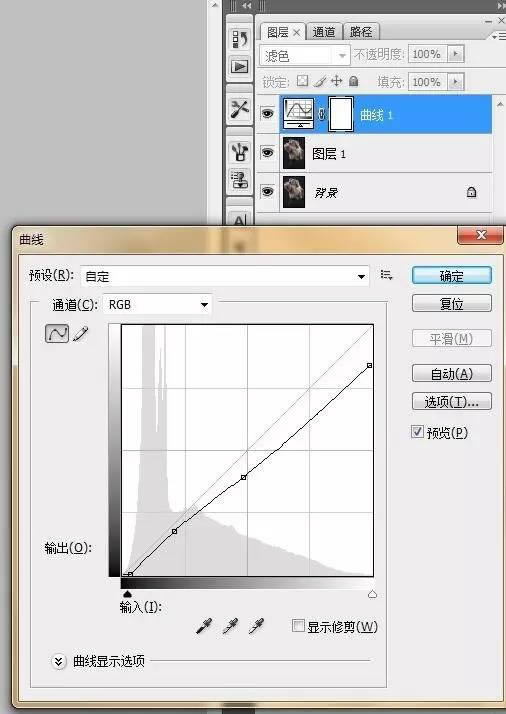Click the layer mask link icon
The image size is (506, 714).
click(321, 114)
